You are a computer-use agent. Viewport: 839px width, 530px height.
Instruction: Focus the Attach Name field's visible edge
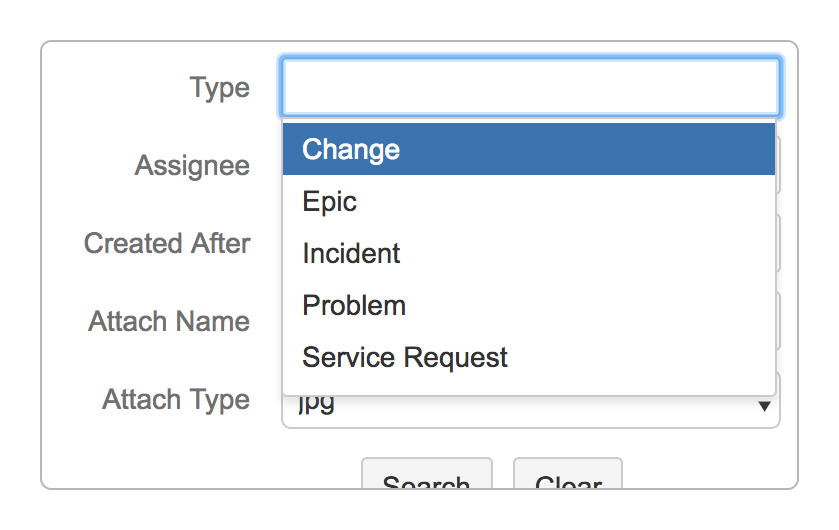778,322
